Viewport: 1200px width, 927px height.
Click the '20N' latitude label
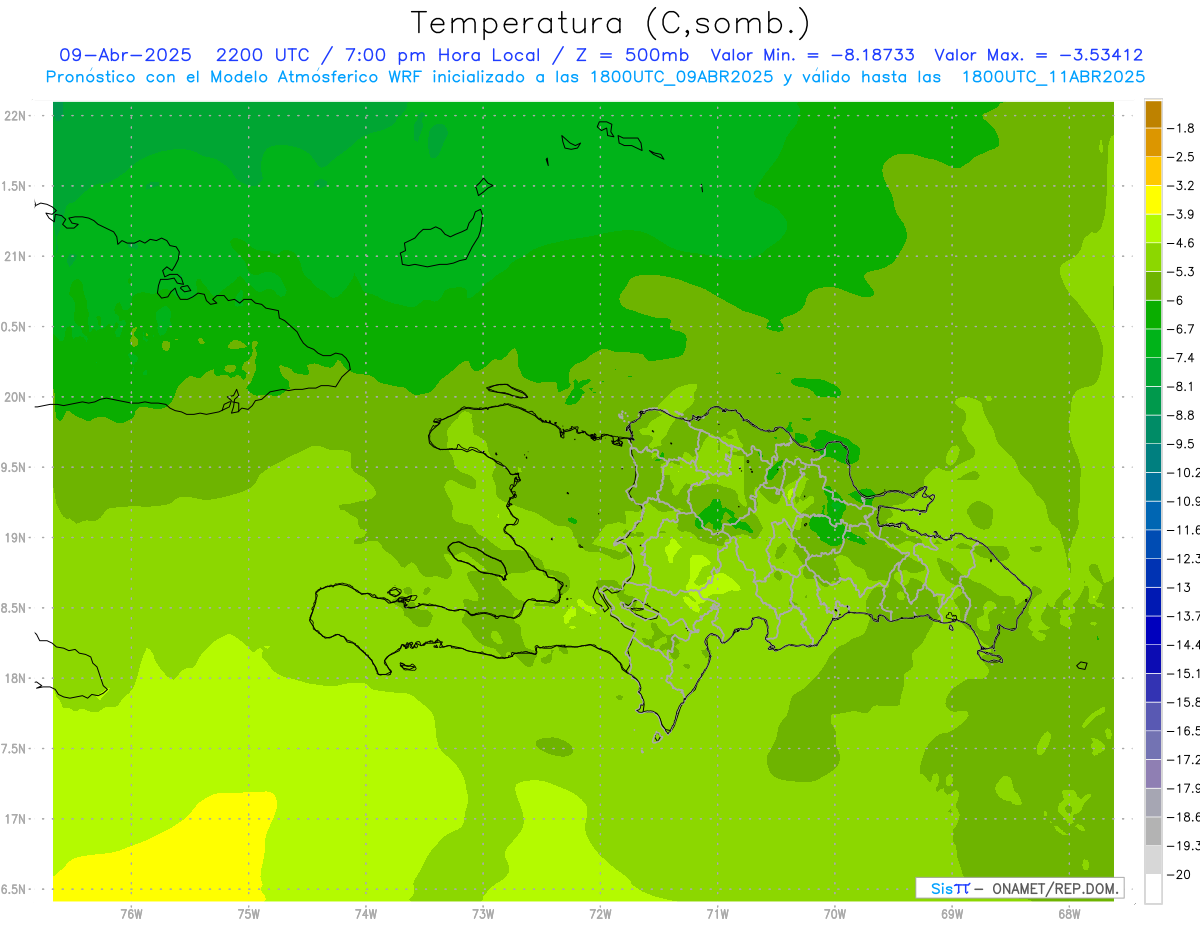[16, 397]
